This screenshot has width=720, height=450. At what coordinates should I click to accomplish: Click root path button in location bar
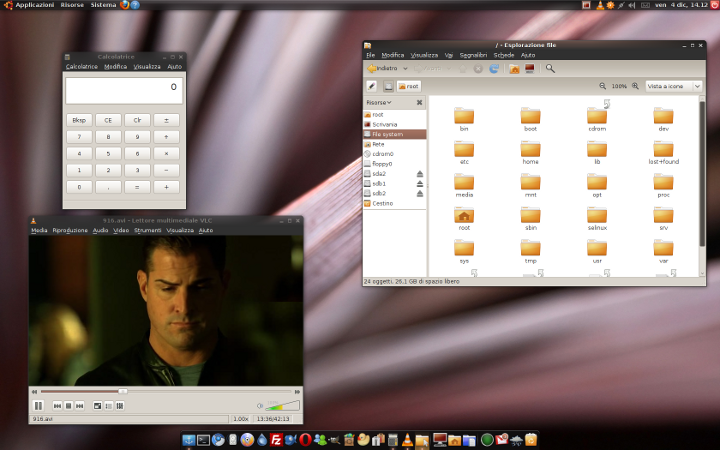click(409, 86)
